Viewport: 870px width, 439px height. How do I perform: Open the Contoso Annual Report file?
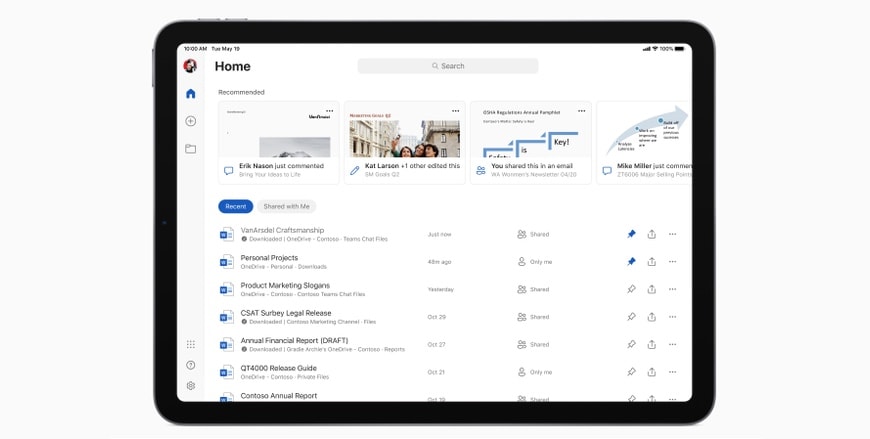coord(279,396)
